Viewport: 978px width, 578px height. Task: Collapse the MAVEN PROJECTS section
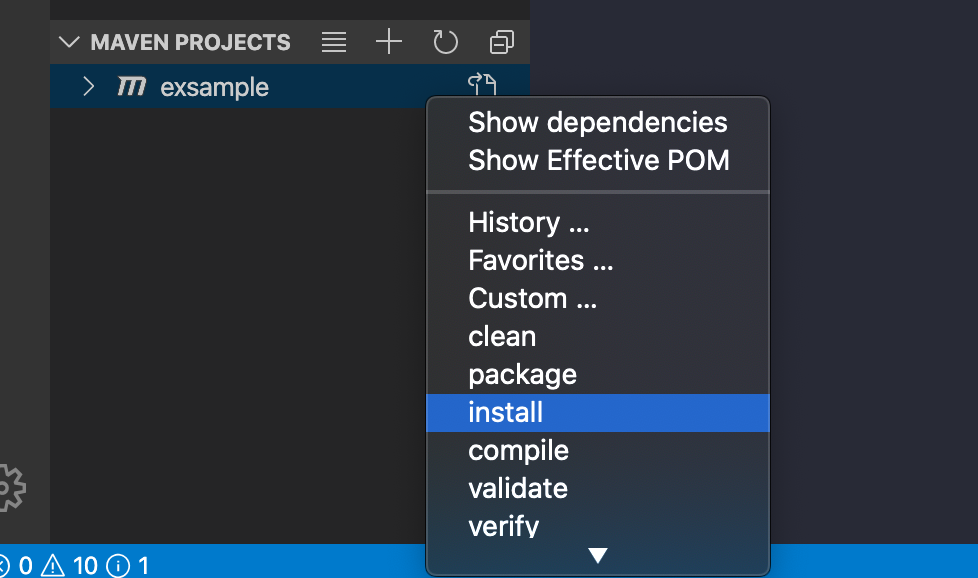coord(69,43)
